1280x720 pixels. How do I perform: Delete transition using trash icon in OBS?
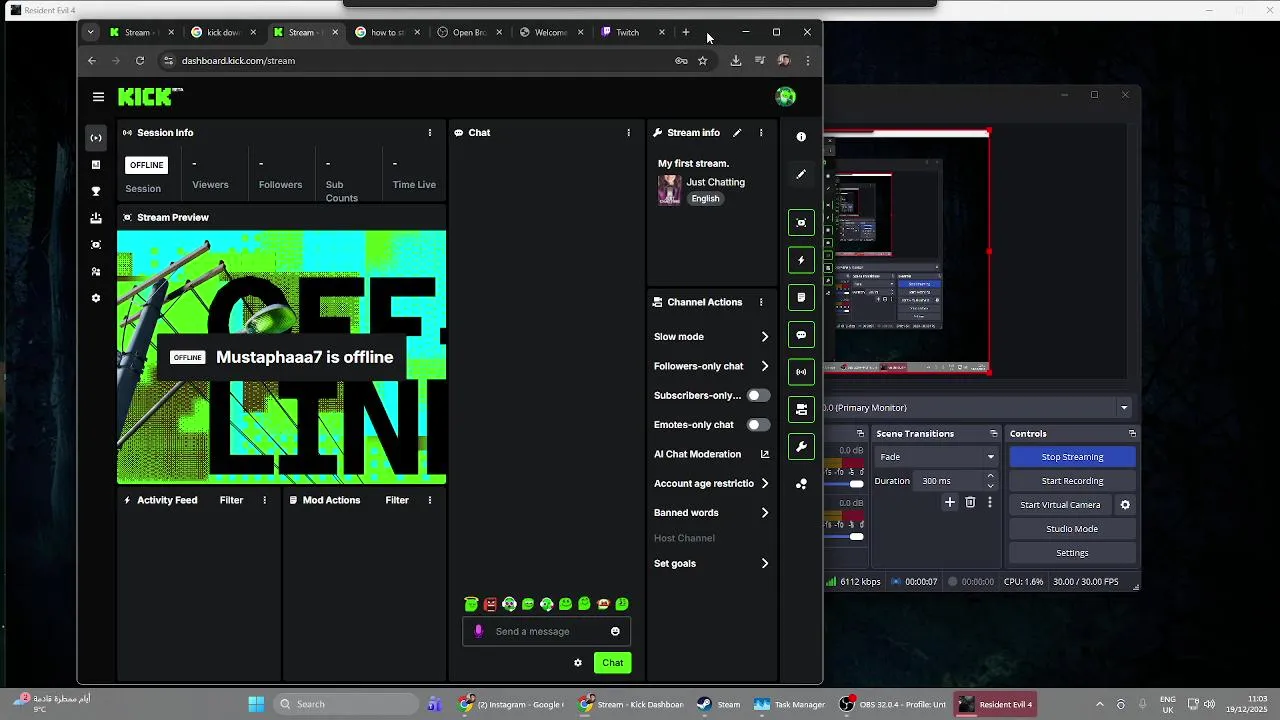coord(970,502)
